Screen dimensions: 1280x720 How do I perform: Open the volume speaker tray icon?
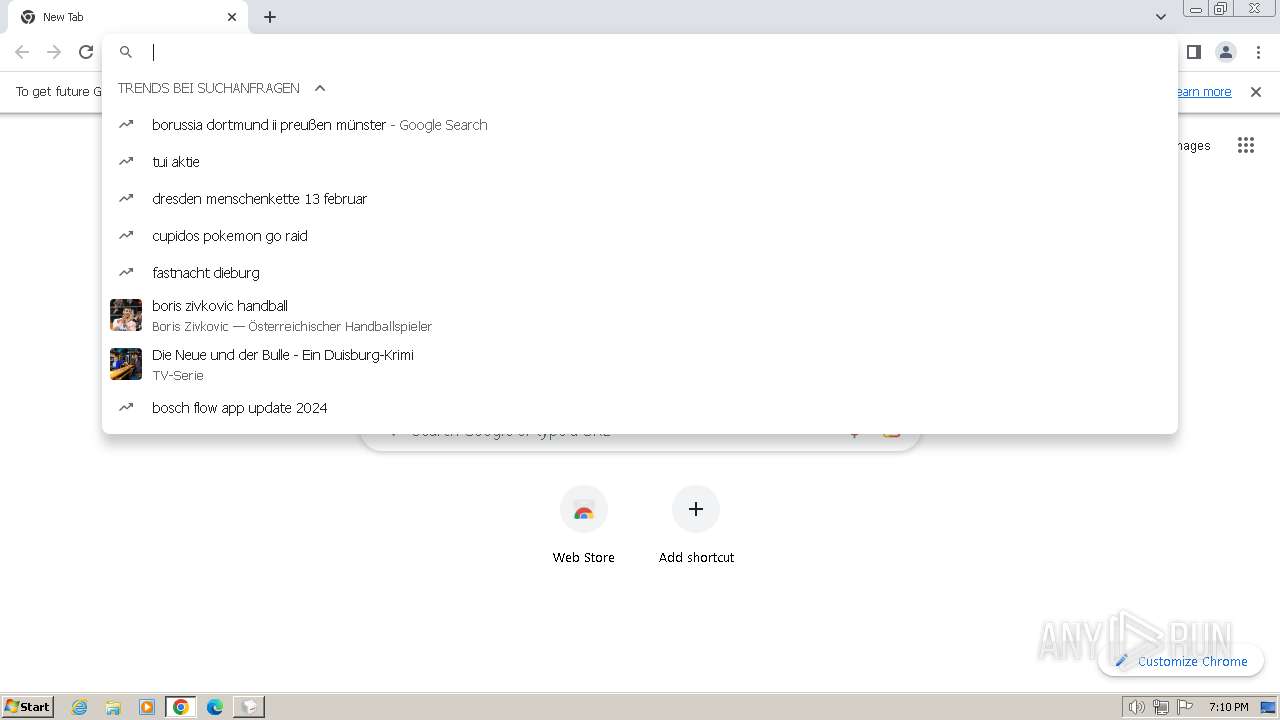click(1137, 707)
